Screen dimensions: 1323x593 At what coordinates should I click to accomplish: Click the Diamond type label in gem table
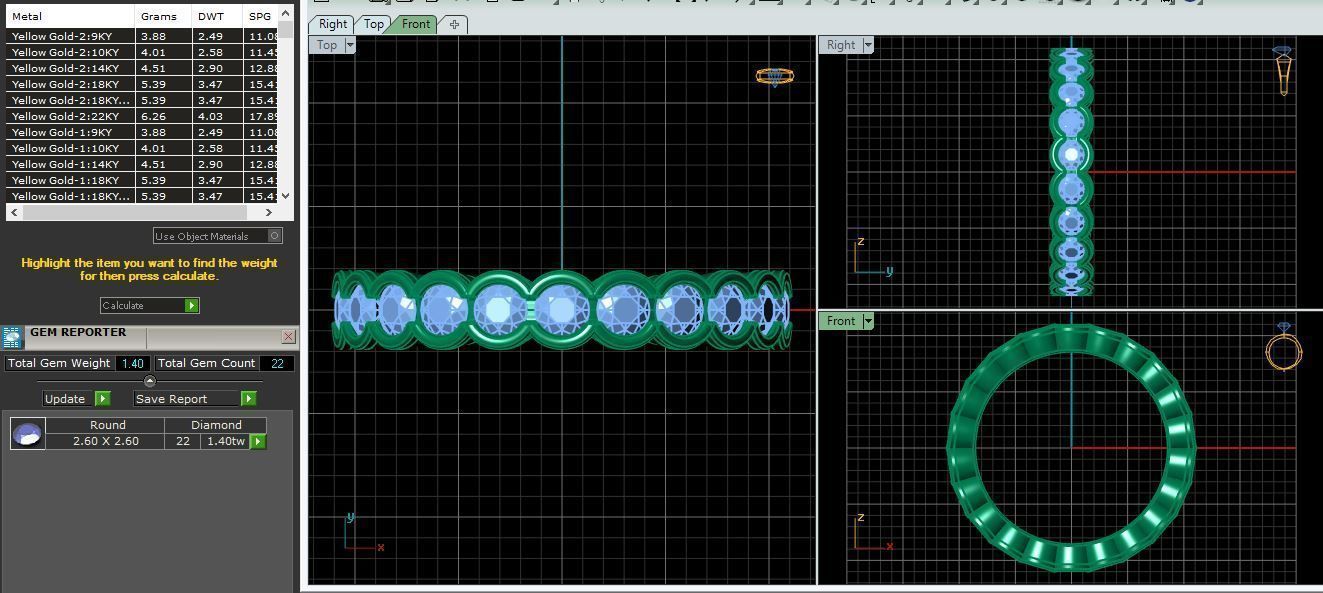217,425
